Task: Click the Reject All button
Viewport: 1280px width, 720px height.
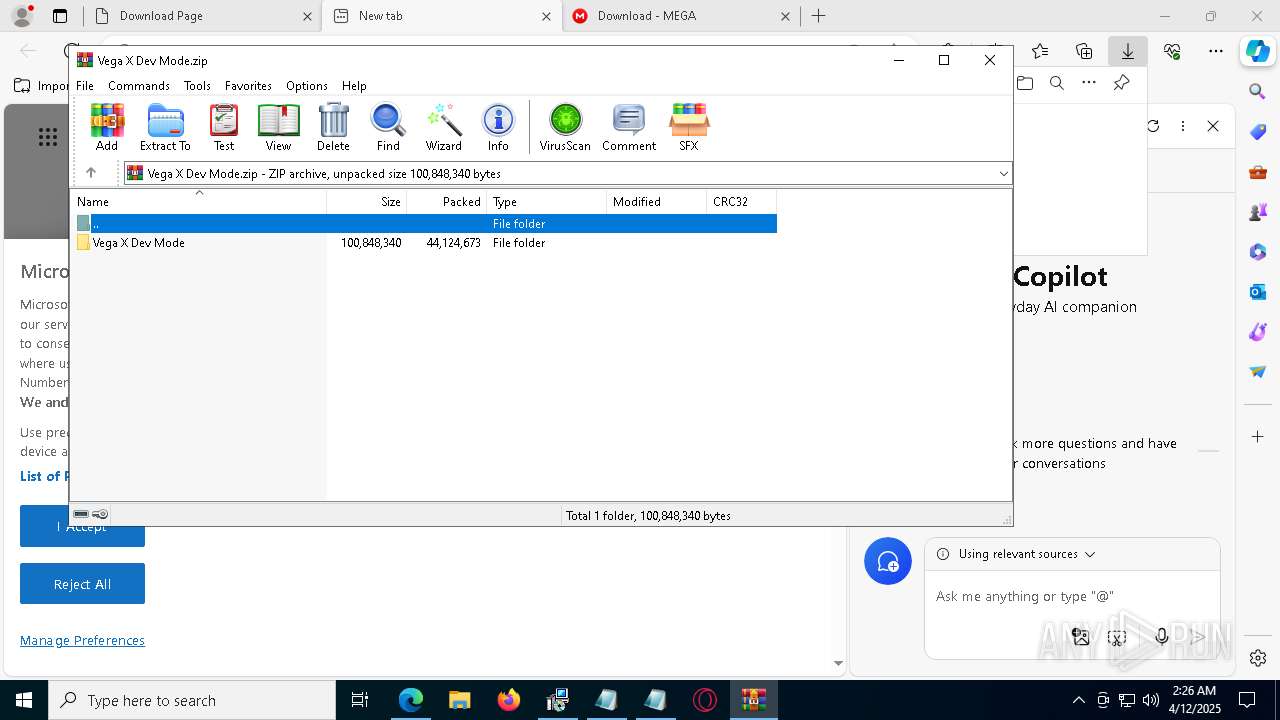Action: 82,584
